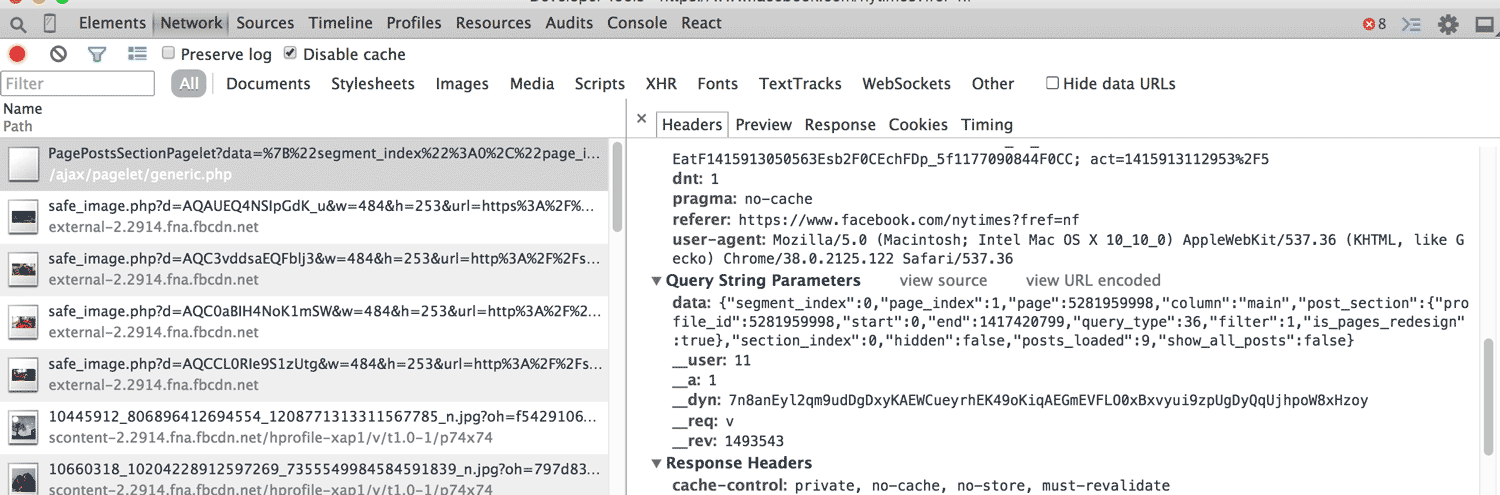Select the PagePostsSectionPagelet request thumbnail
The height and width of the screenshot is (495, 1500).
[23, 164]
